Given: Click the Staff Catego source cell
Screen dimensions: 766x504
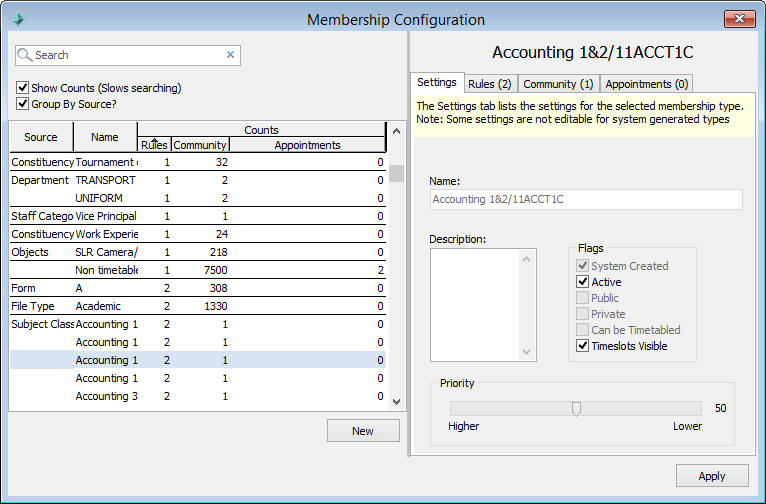Looking at the screenshot, I should tap(42, 216).
